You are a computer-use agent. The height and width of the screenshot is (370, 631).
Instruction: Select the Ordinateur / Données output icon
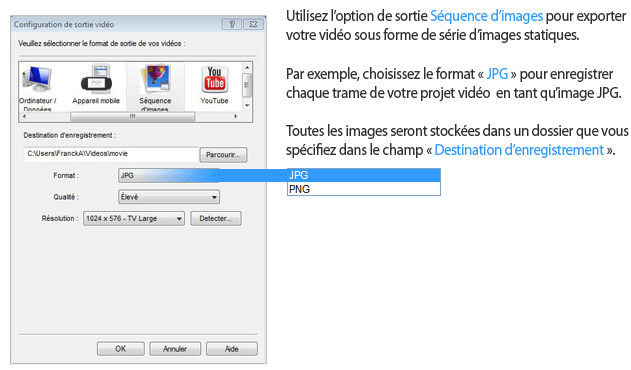pyautogui.click(x=37, y=87)
